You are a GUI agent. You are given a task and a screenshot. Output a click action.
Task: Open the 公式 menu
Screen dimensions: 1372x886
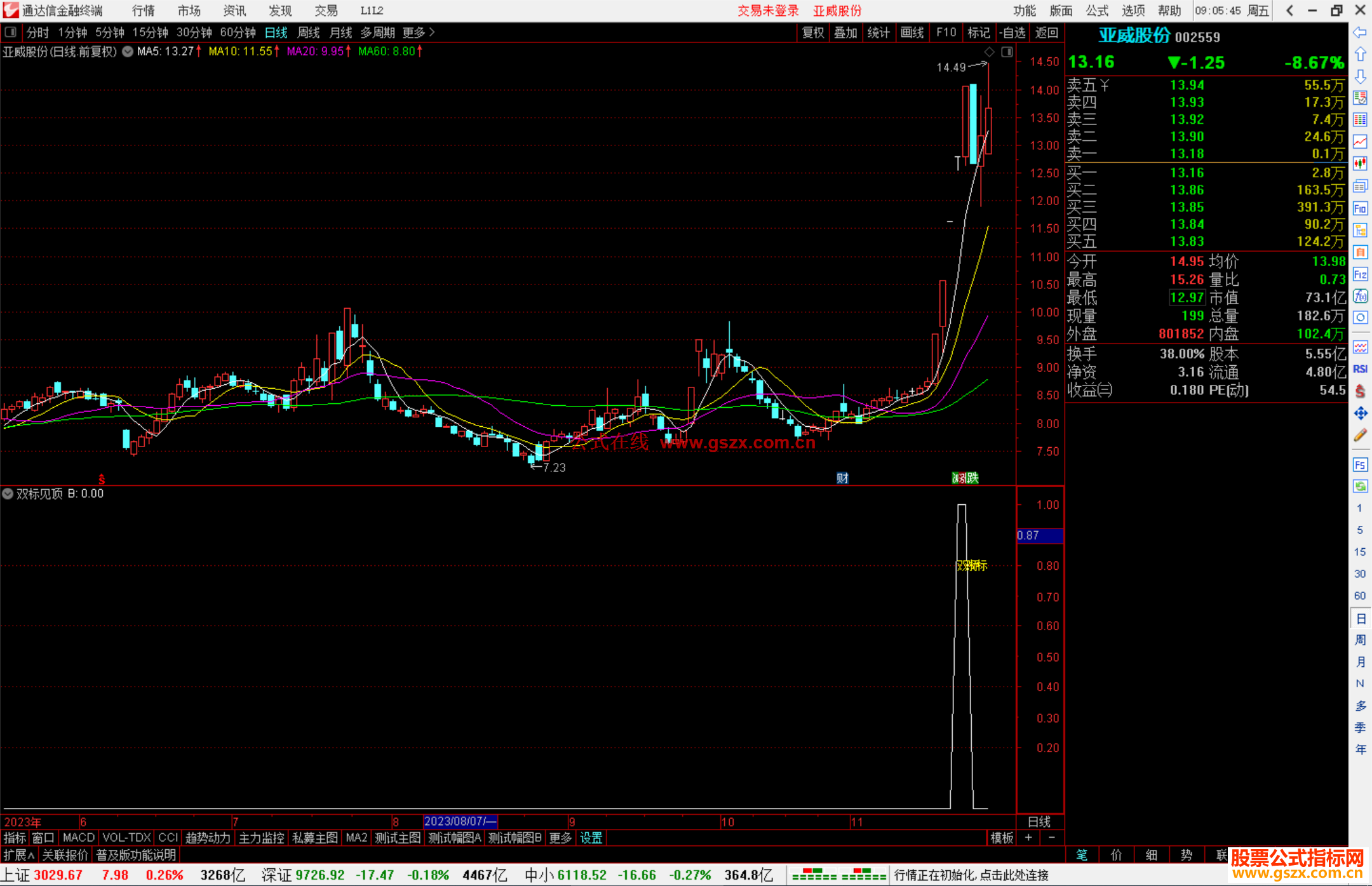(1097, 11)
